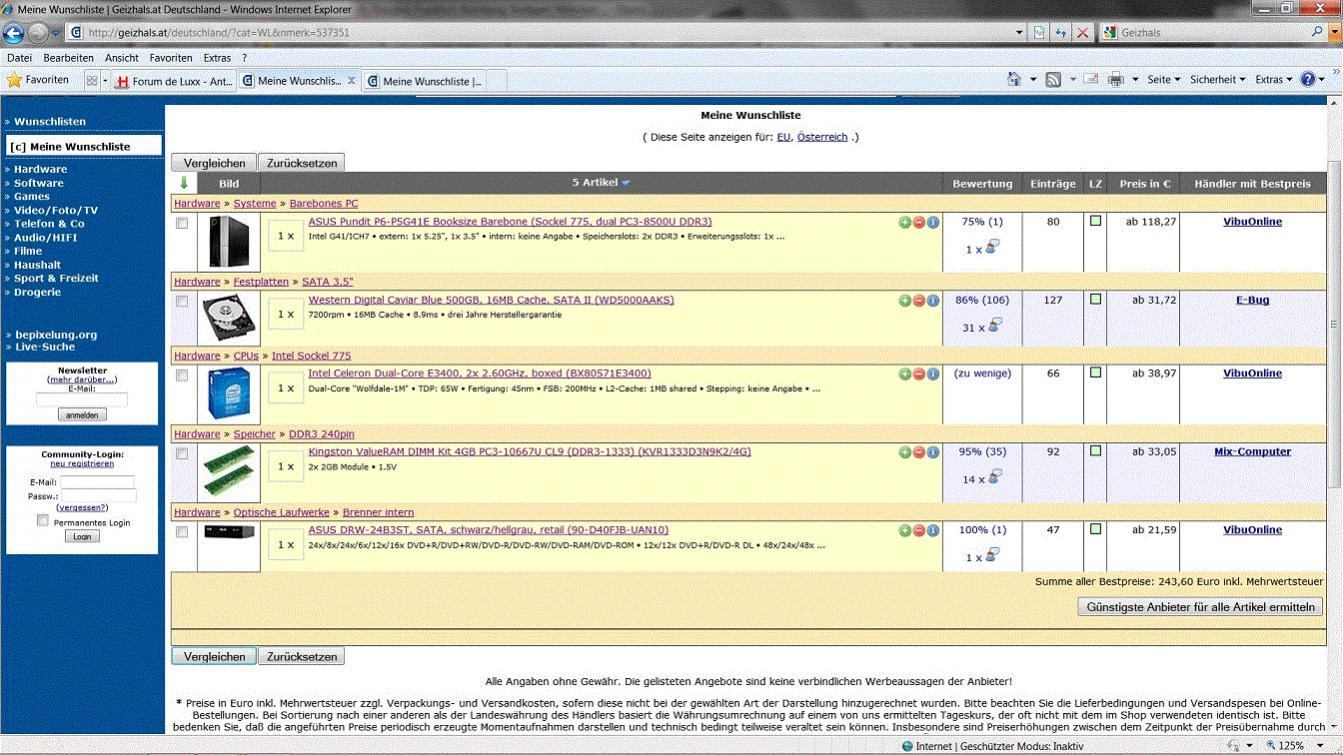Open user reviews icon for Western Digital drive
1343x755 pixels.
[x=993, y=326]
